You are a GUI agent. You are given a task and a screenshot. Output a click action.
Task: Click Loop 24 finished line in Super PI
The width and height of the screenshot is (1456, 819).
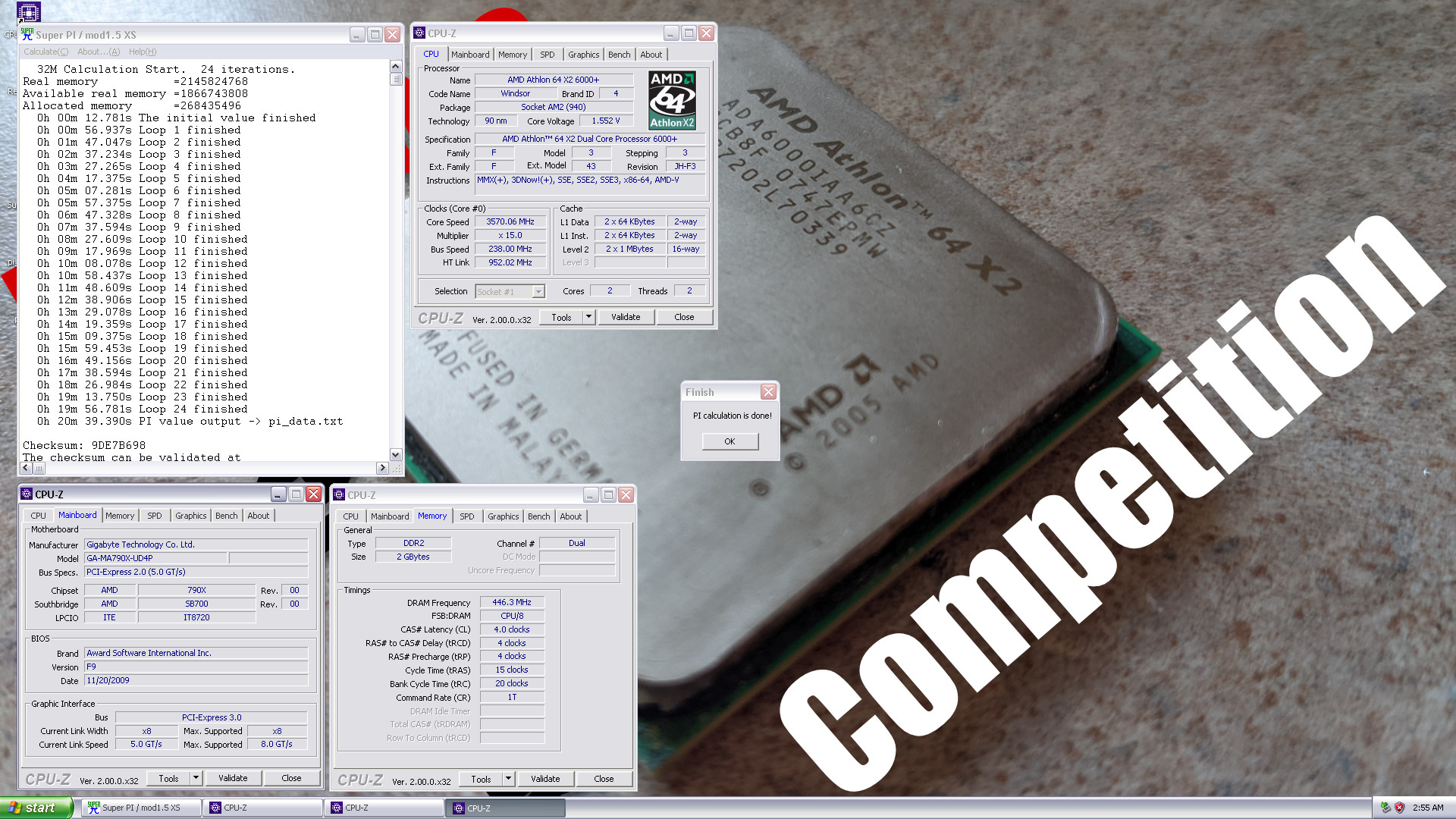point(143,409)
